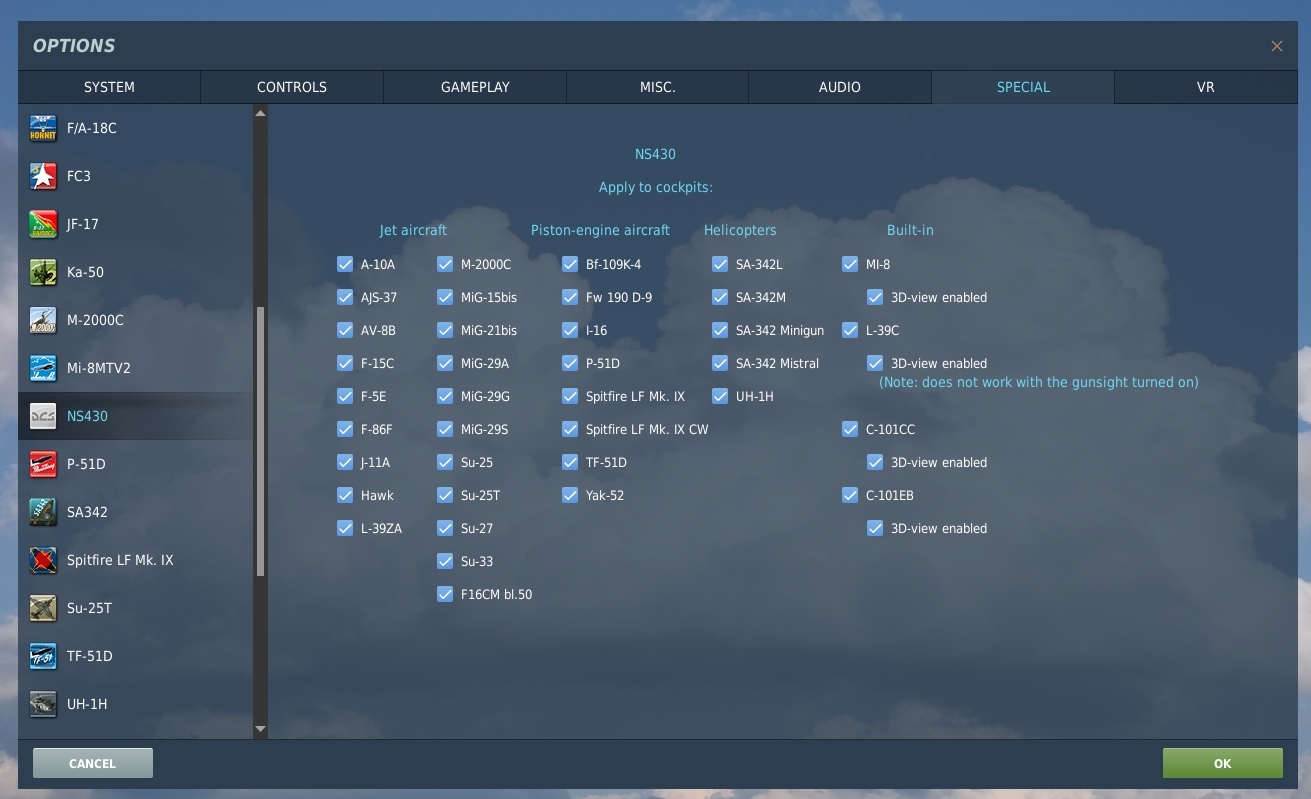The height and width of the screenshot is (799, 1311).
Task: Disable the helicopters UH-1H checkbox
Action: [x=720, y=396]
